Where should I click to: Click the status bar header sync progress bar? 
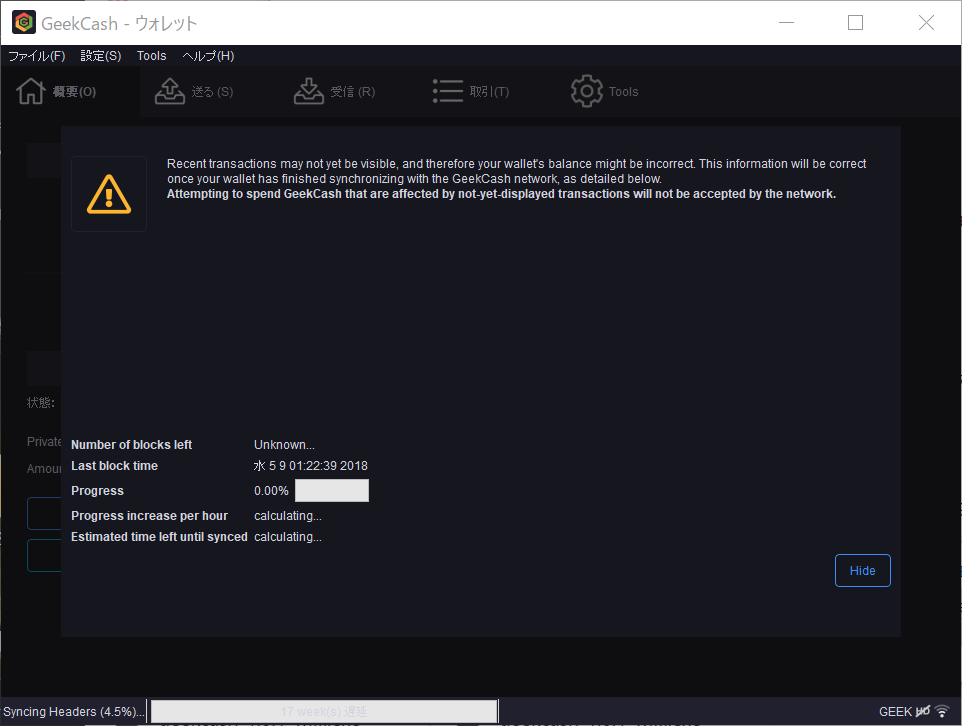[x=324, y=711]
